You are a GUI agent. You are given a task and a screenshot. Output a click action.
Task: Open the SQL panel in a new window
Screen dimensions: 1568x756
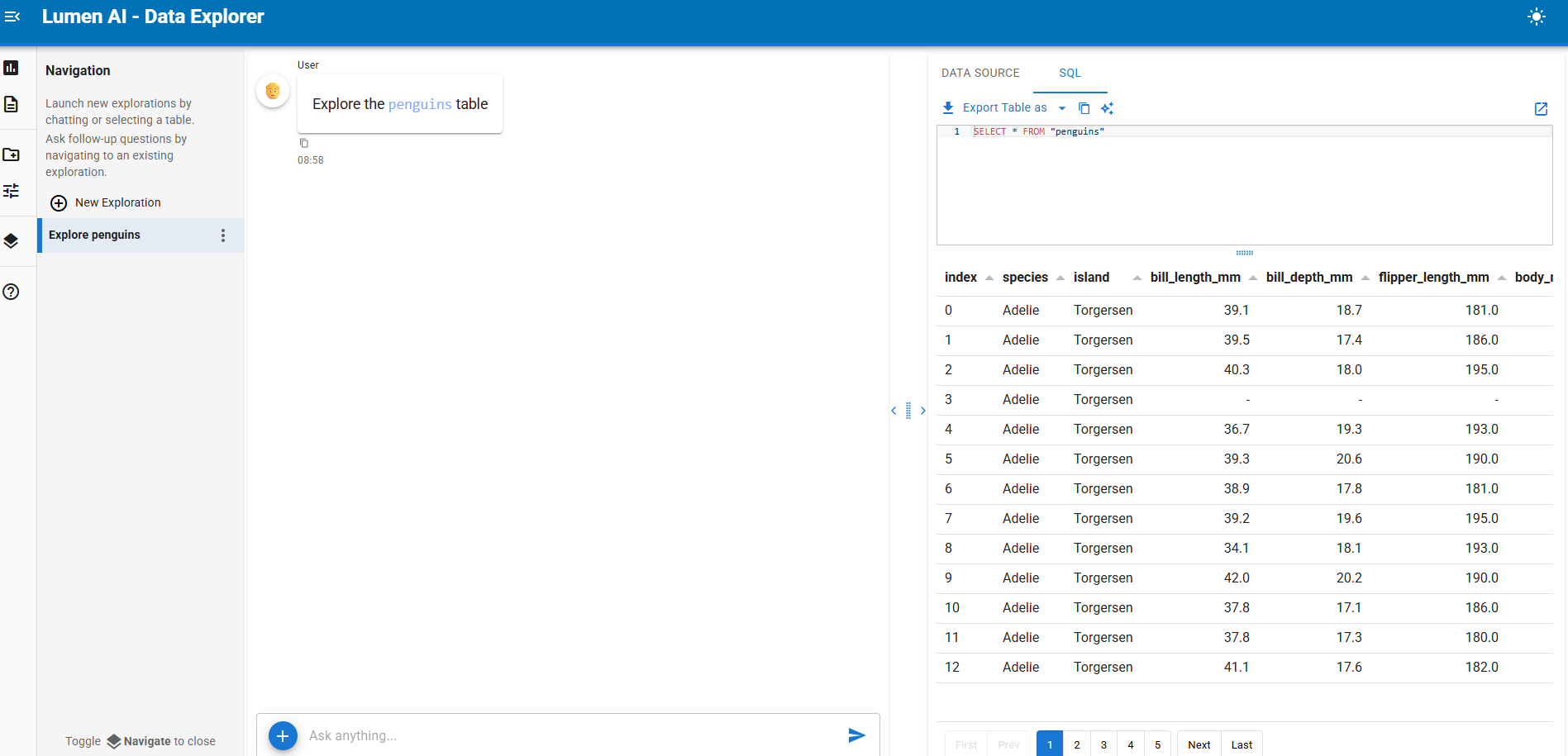coord(1541,109)
